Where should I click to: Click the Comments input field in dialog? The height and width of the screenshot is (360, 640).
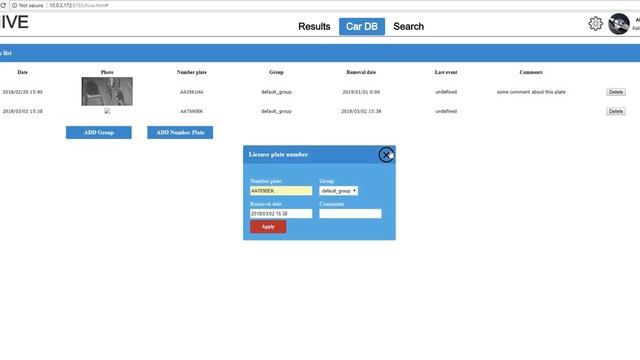tap(350, 213)
